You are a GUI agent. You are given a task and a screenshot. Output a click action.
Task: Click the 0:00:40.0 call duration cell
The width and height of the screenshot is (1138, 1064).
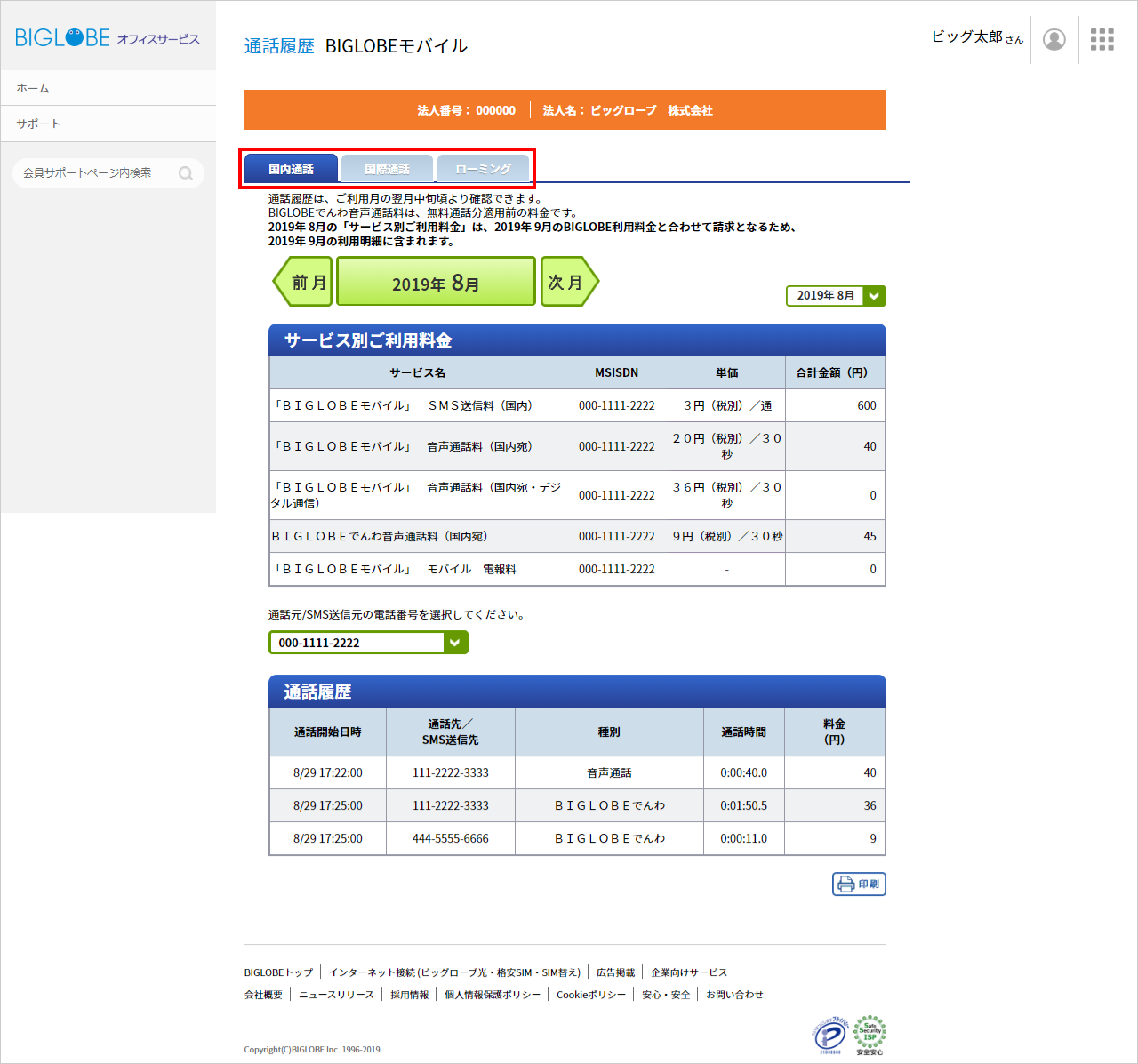pos(744,773)
